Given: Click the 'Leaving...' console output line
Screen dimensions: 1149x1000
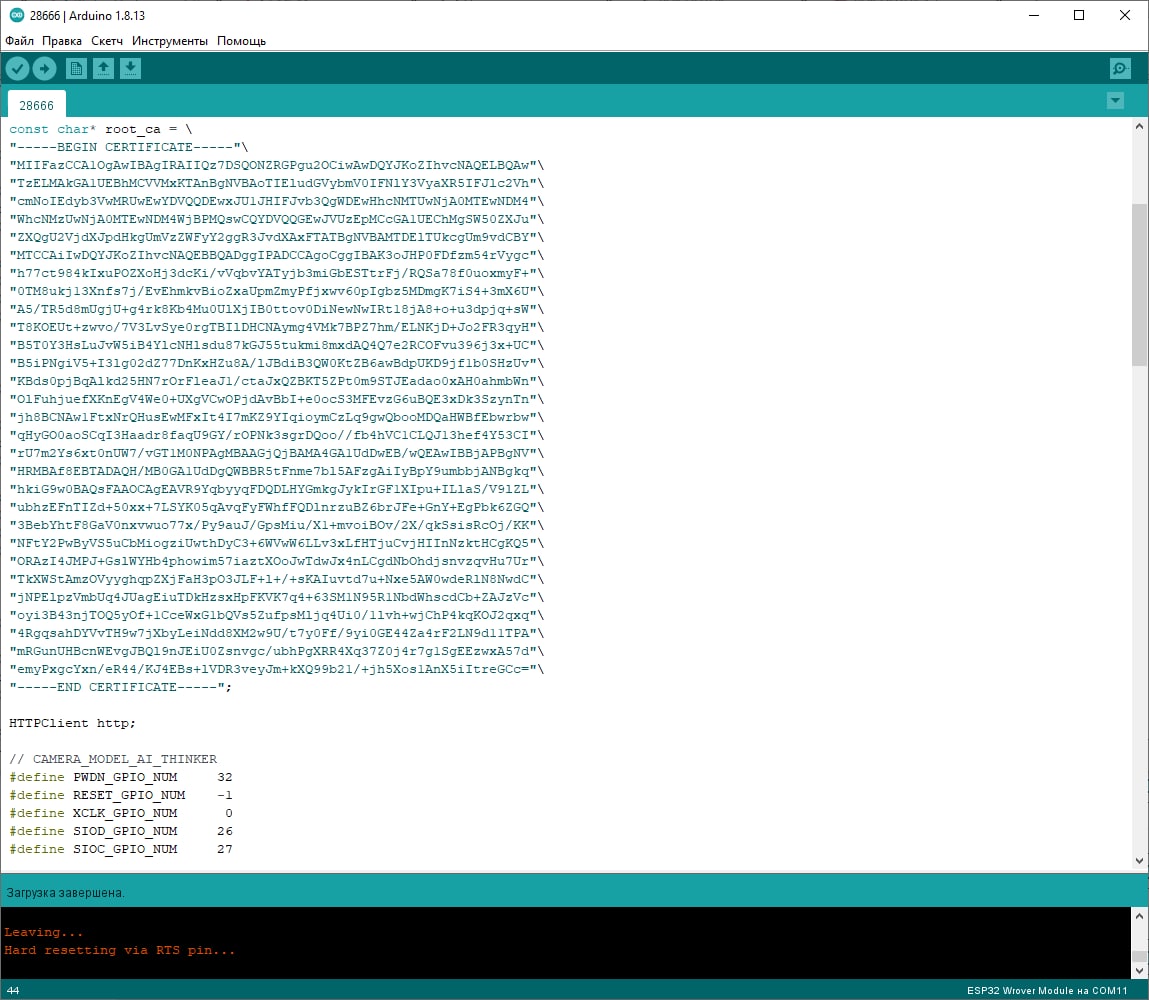Looking at the screenshot, I should [x=44, y=933].
